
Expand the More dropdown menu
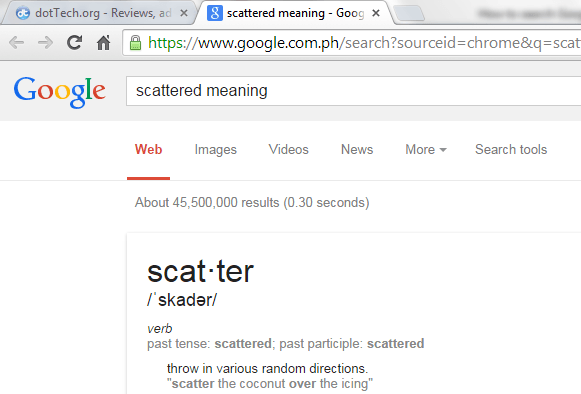[x=426, y=149]
